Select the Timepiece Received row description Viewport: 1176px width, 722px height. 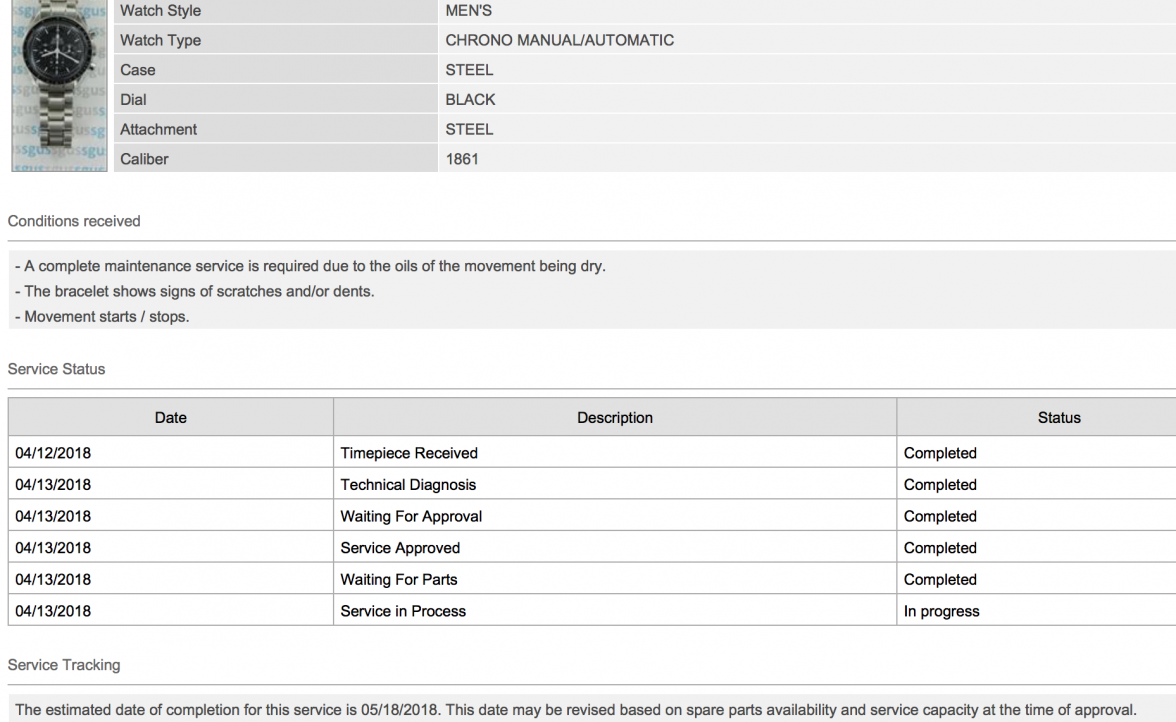[x=409, y=453]
